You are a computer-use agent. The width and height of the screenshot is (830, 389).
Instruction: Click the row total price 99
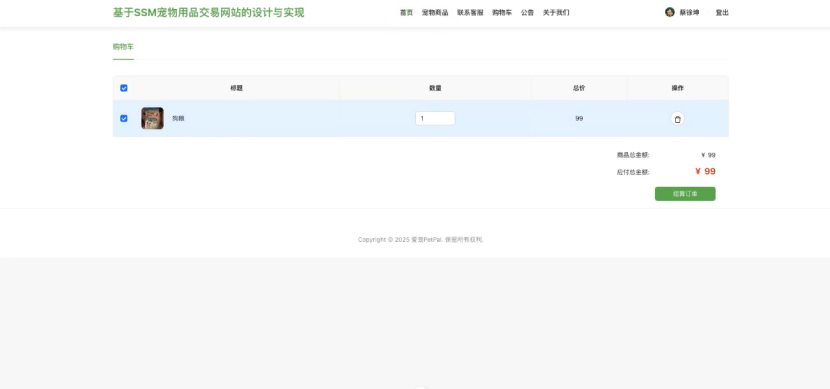pyautogui.click(x=579, y=119)
